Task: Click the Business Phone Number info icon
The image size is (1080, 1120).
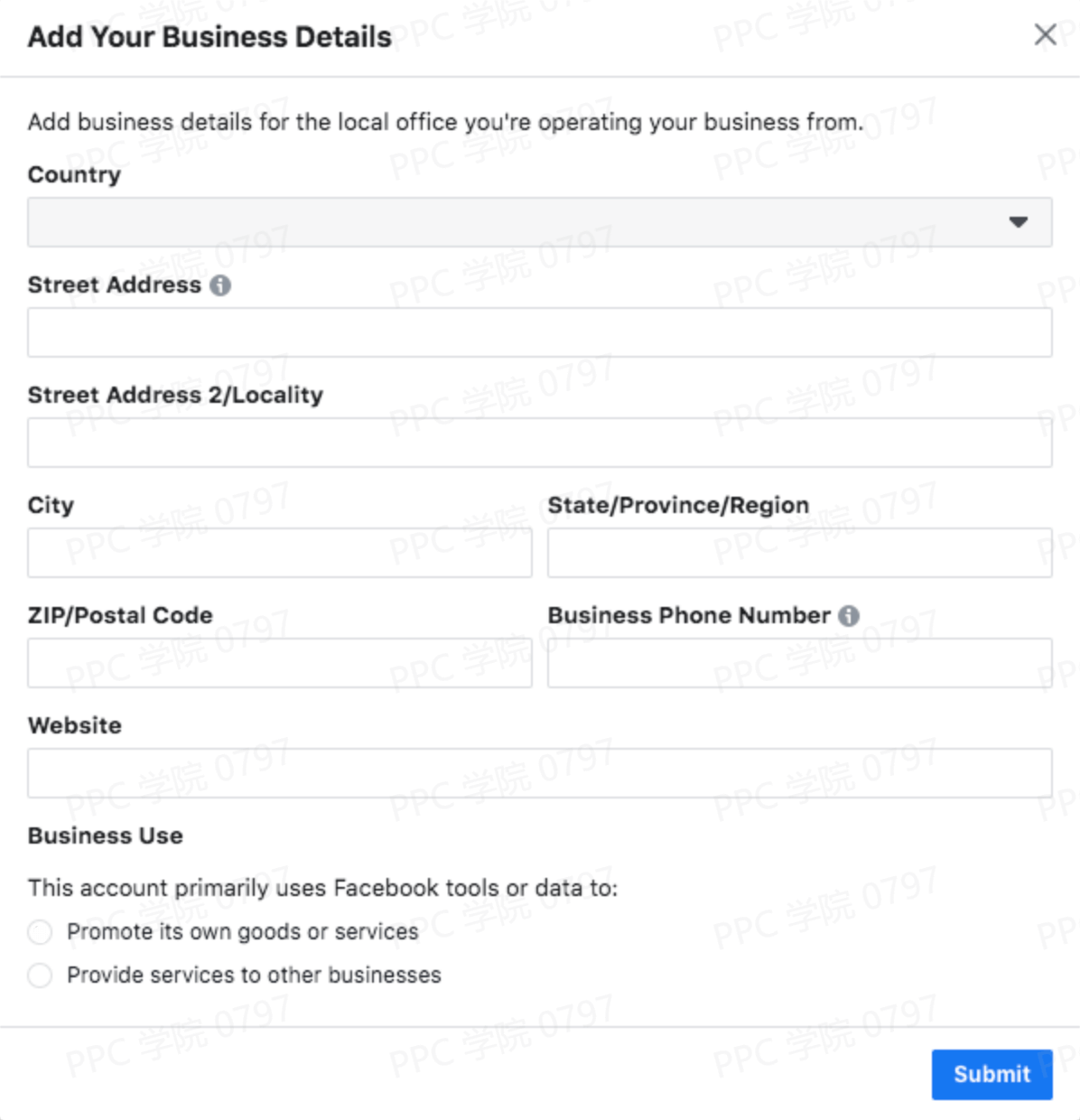Action: click(849, 616)
